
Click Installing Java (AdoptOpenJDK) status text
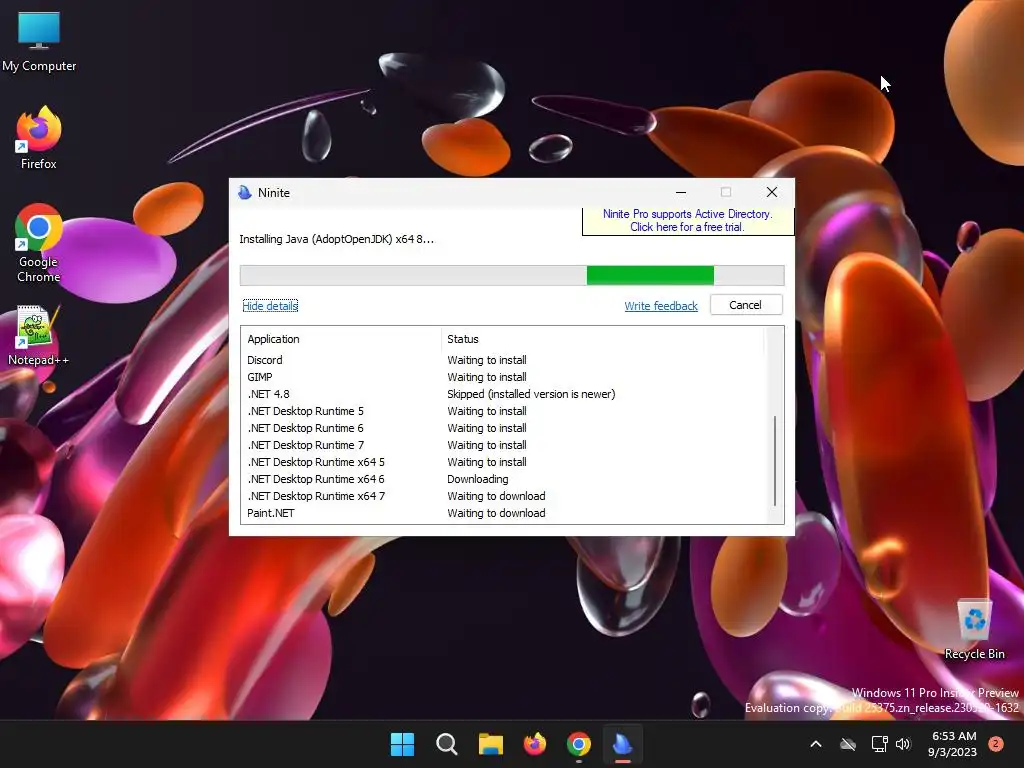[336, 239]
